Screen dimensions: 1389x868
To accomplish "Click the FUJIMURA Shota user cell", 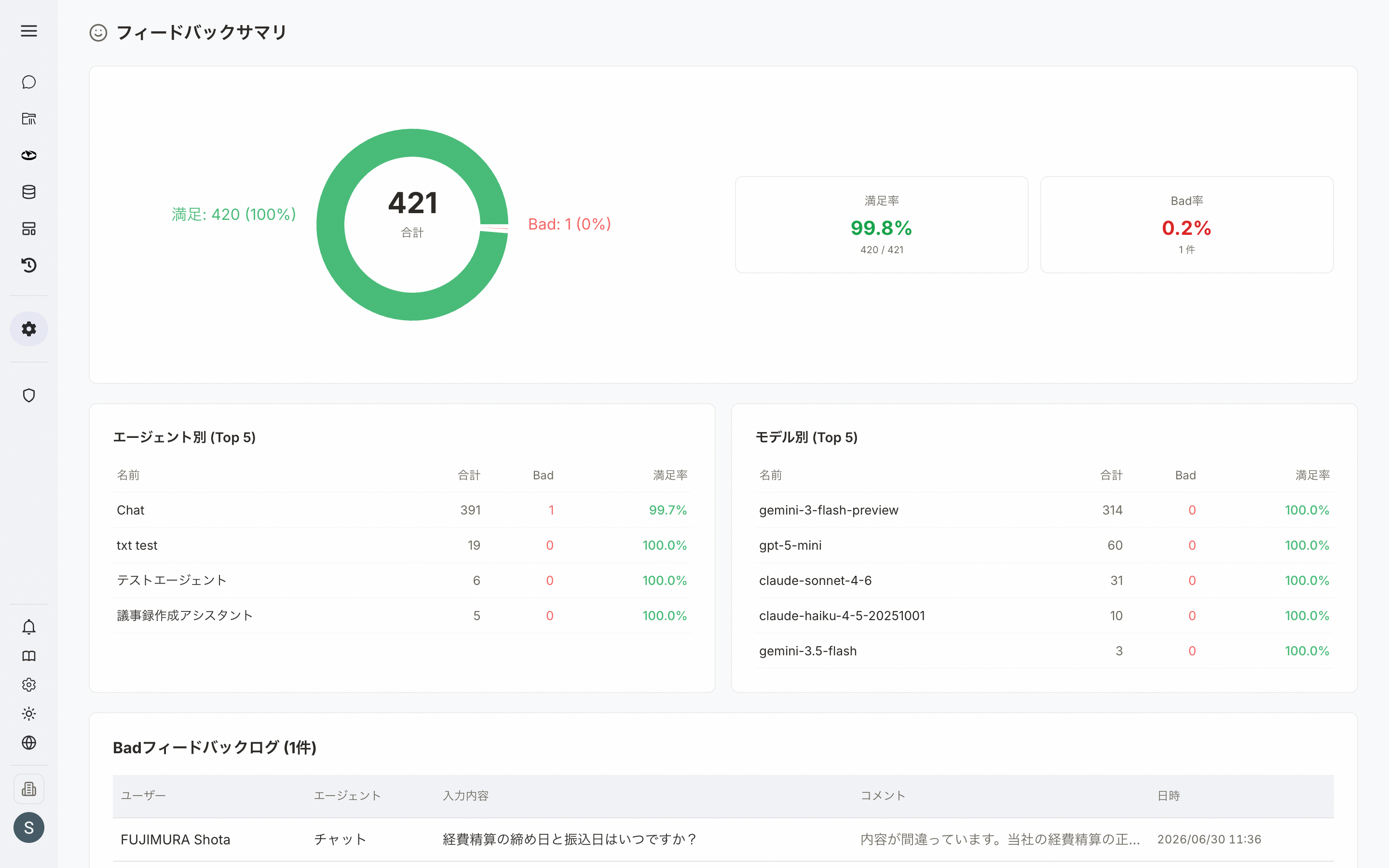I will click(x=175, y=839).
